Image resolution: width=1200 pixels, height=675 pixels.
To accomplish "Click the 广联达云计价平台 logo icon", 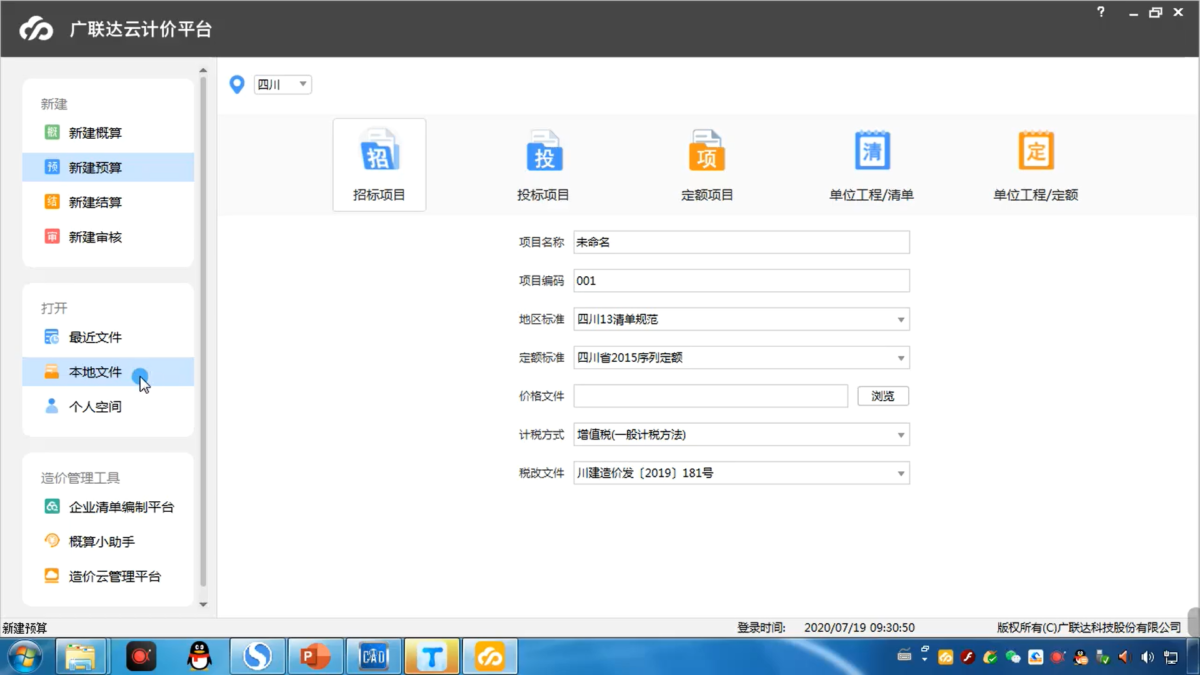I will (x=37, y=29).
